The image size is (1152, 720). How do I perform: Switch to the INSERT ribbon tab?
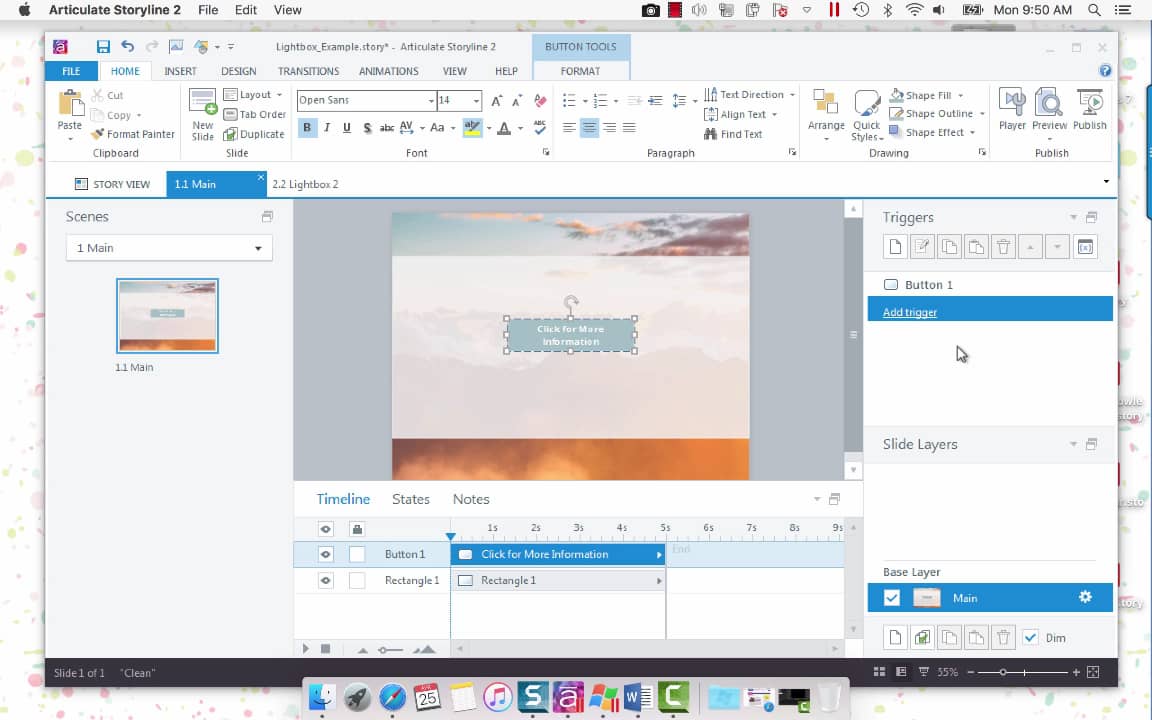click(x=180, y=71)
